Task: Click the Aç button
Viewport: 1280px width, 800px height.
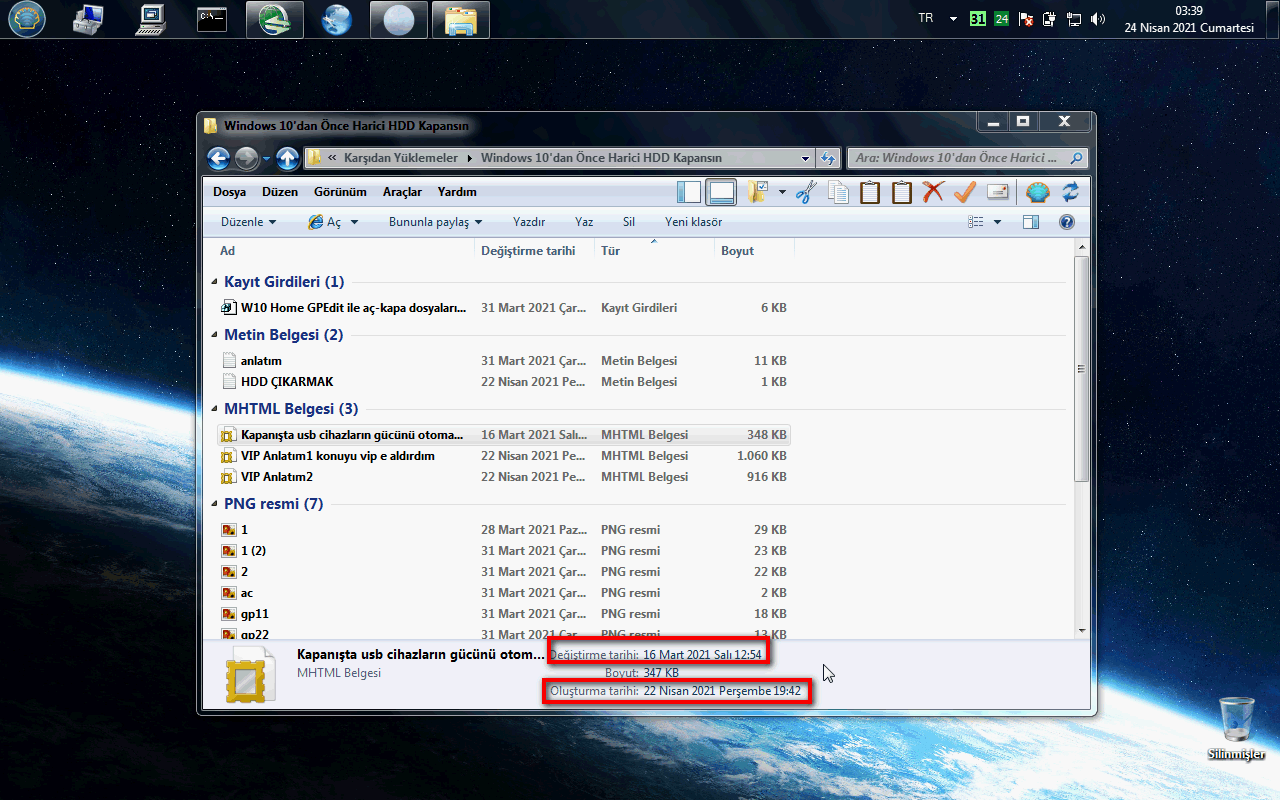Action: click(x=325, y=222)
